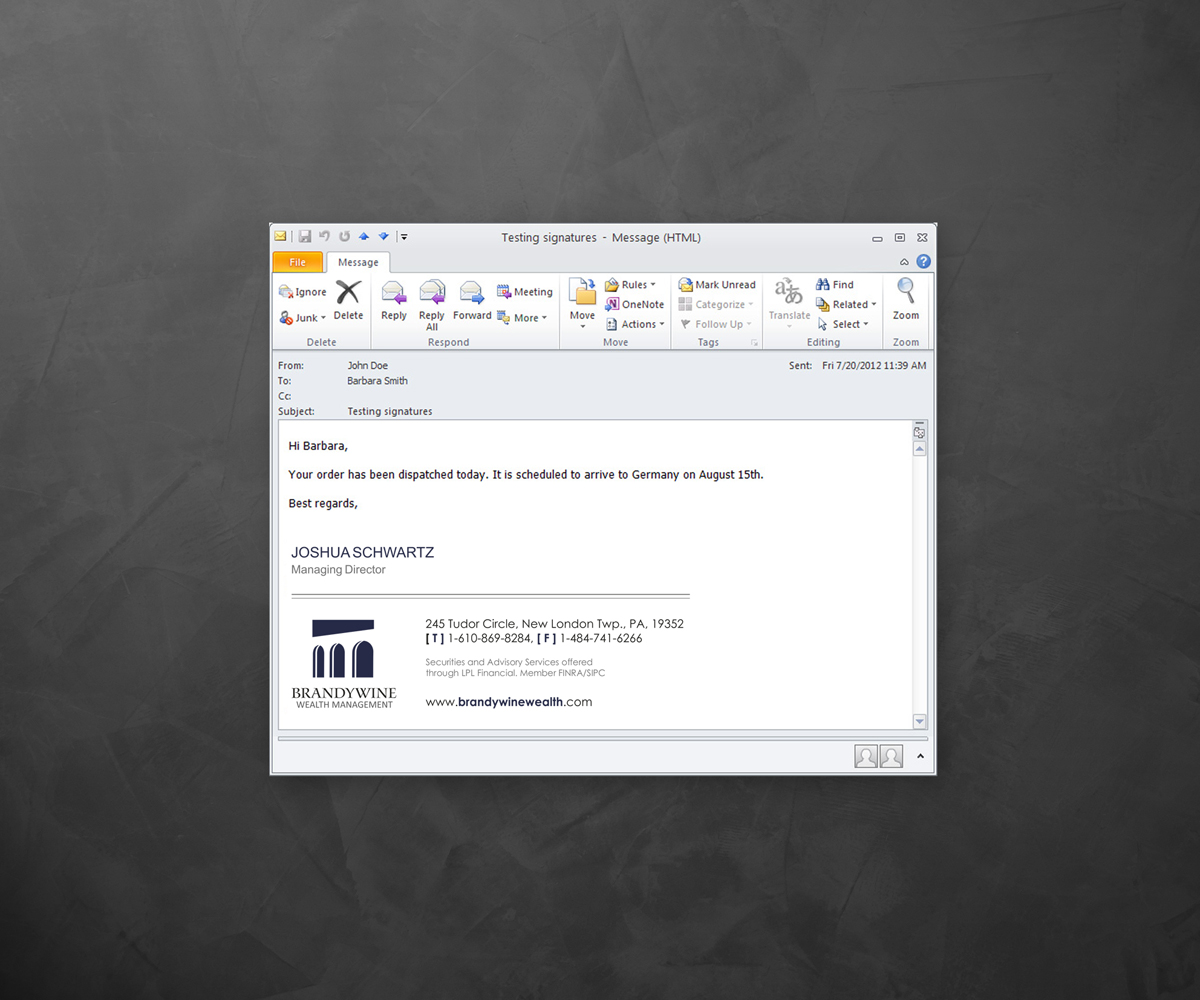Open the Select dropdown
The width and height of the screenshot is (1200, 1000).
click(x=843, y=324)
